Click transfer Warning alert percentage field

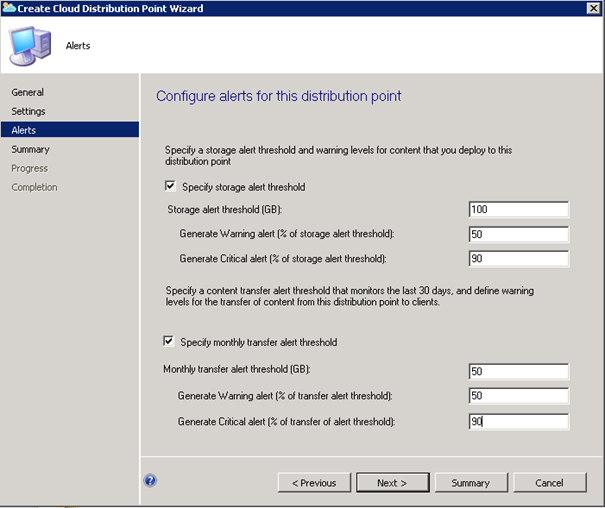(518, 396)
